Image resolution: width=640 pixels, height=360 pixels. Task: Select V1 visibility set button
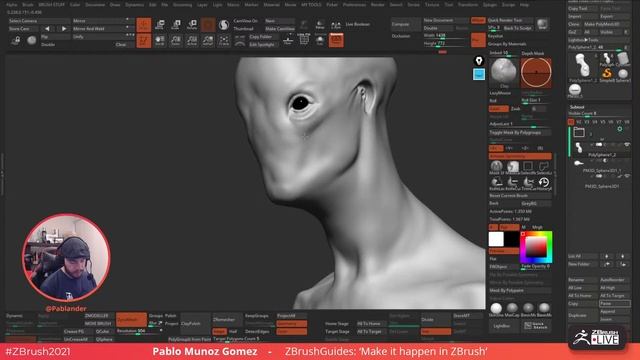[x=571, y=122]
